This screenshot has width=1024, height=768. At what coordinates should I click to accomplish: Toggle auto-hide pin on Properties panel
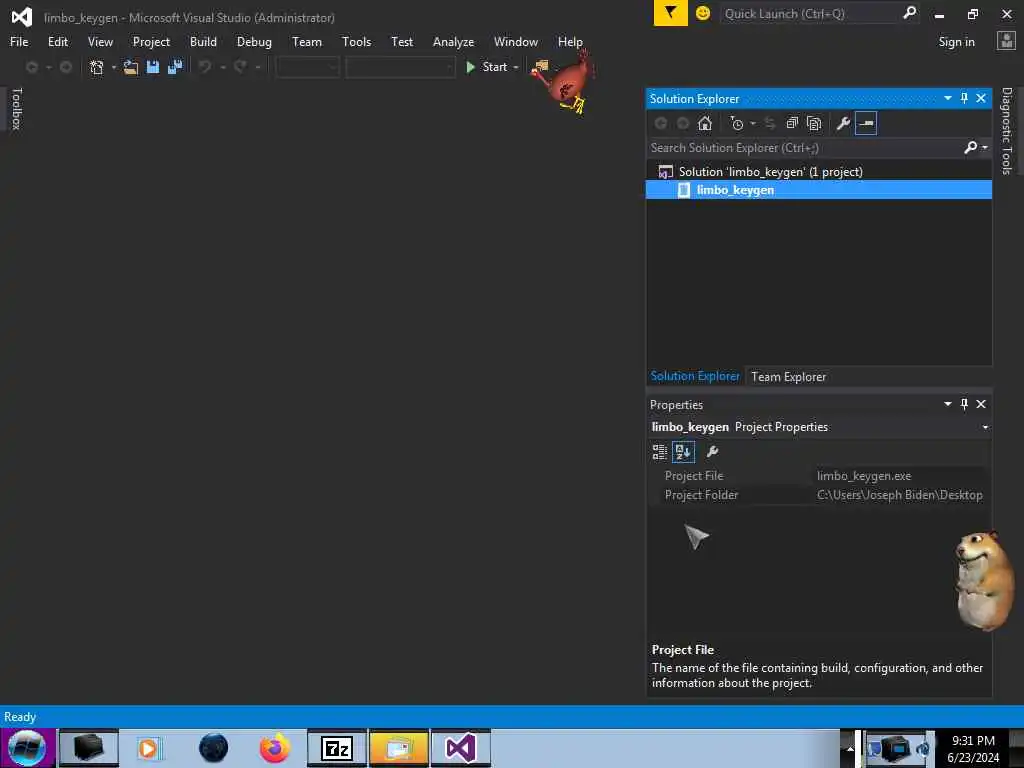[x=965, y=404]
